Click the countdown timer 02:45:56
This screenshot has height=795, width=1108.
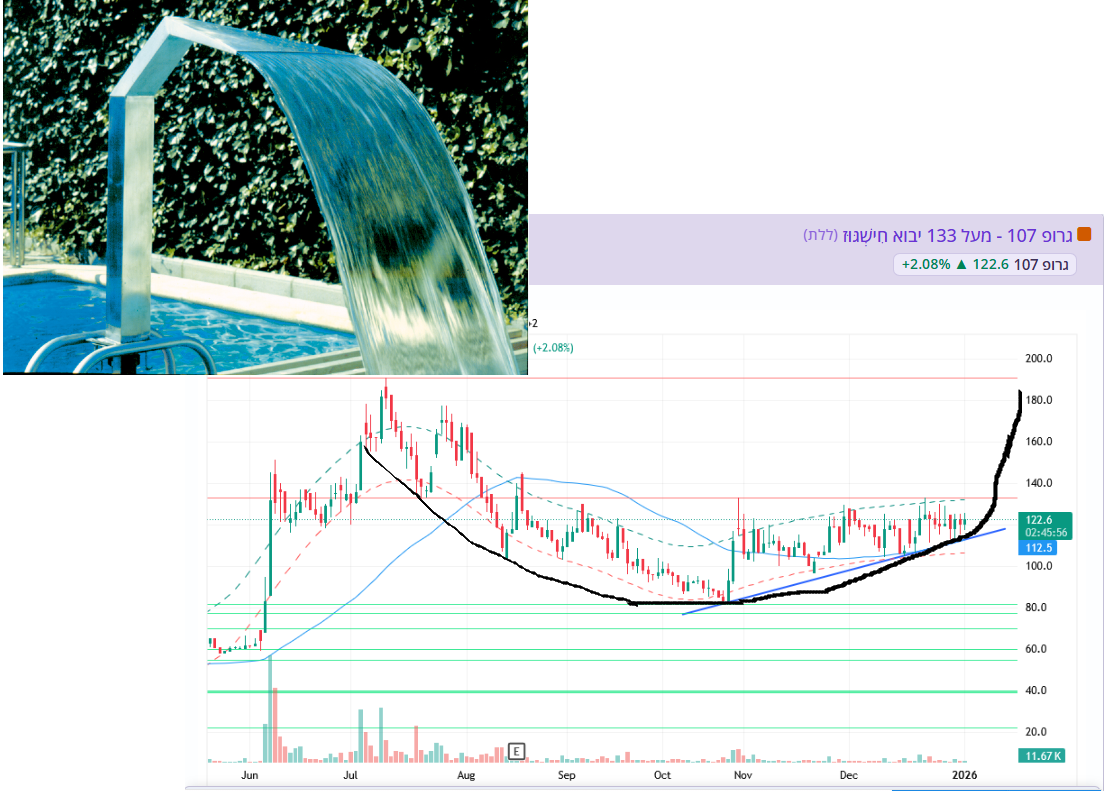pyautogui.click(x=1046, y=533)
